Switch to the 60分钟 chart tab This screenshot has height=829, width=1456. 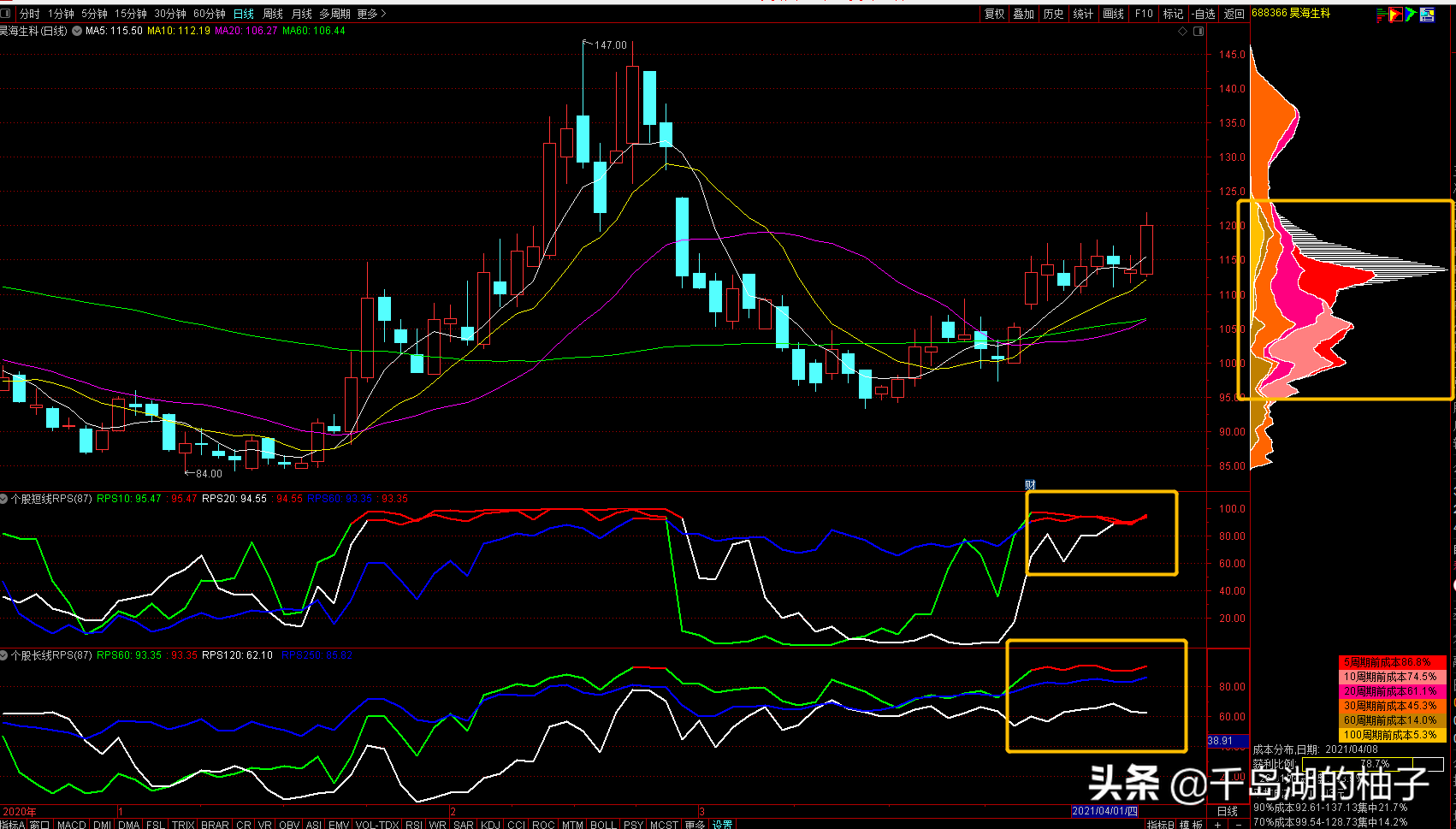[x=210, y=14]
